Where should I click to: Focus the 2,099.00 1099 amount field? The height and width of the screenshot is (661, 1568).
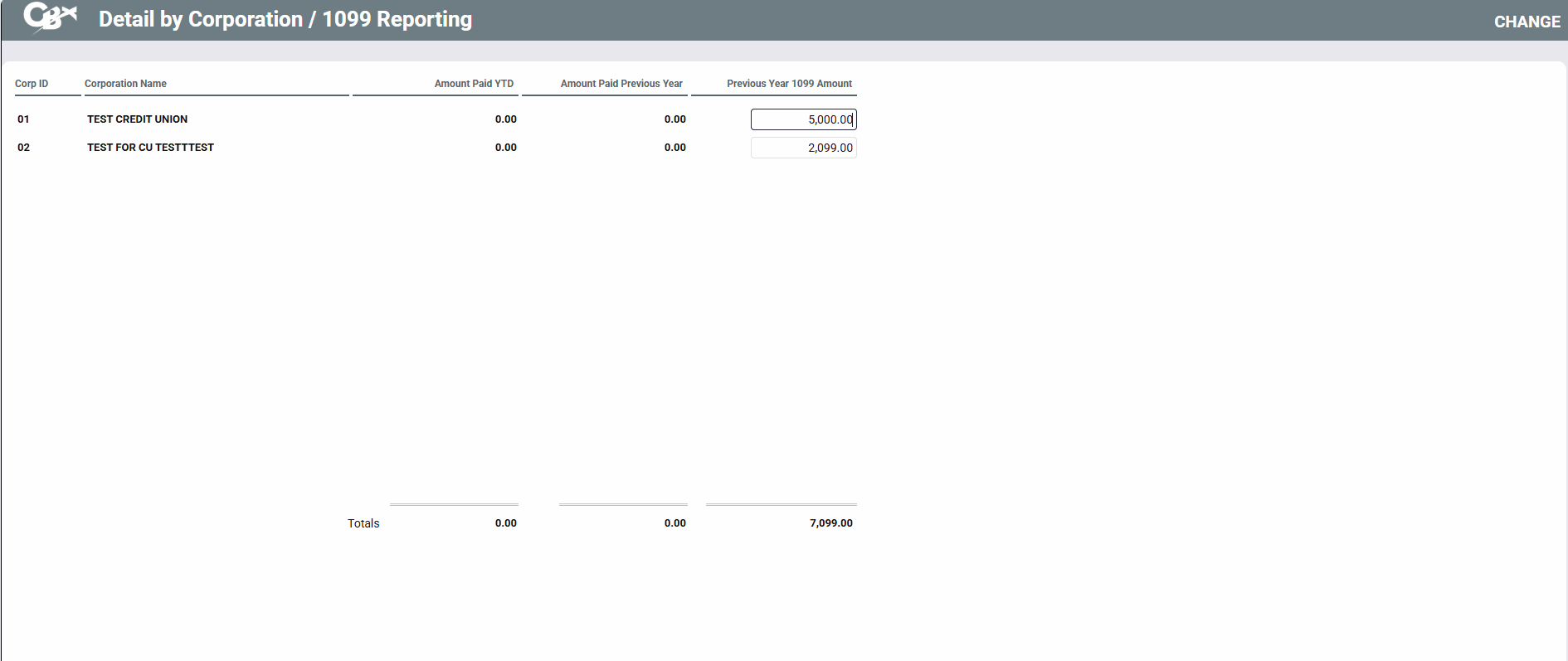click(x=802, y=148)
